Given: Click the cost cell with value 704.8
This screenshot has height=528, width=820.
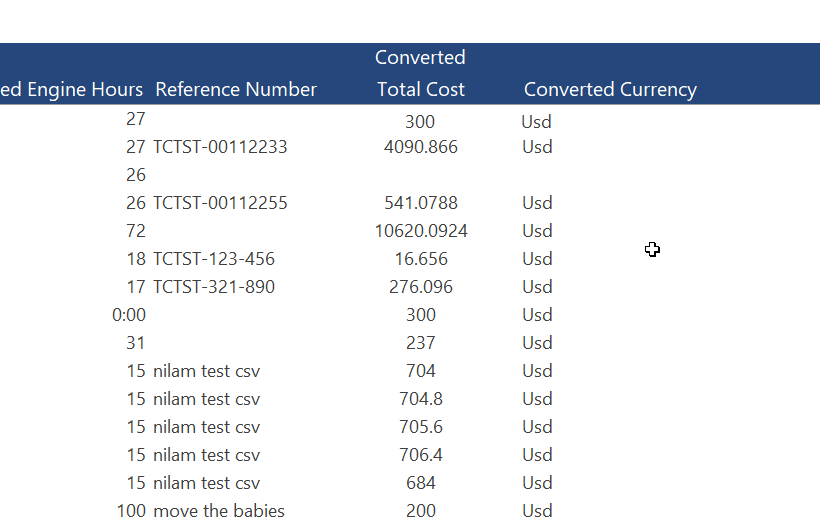Looking at the screenshot, I should pos(420,399).
